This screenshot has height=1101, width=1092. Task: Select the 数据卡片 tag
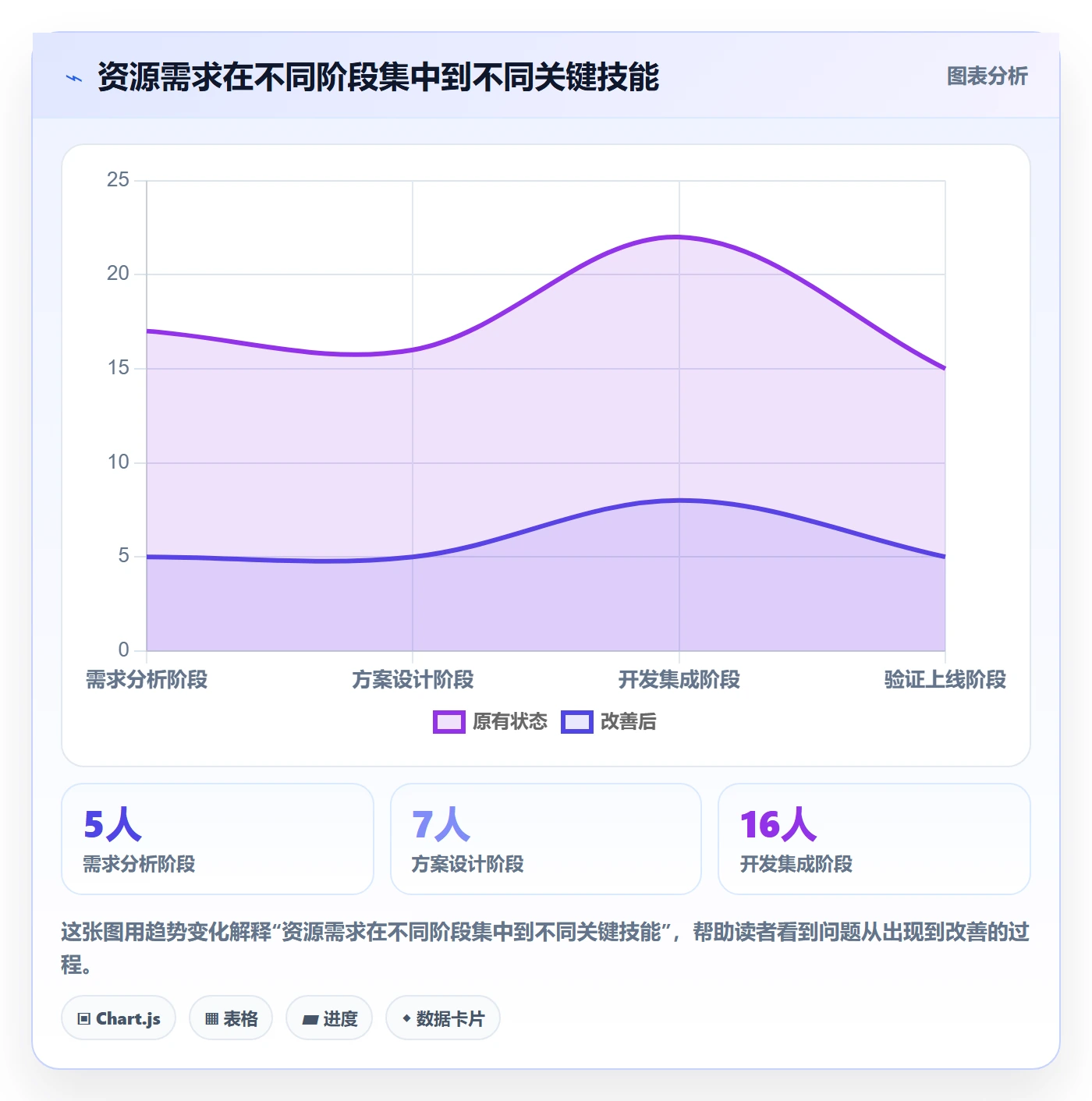(443, 1018)
